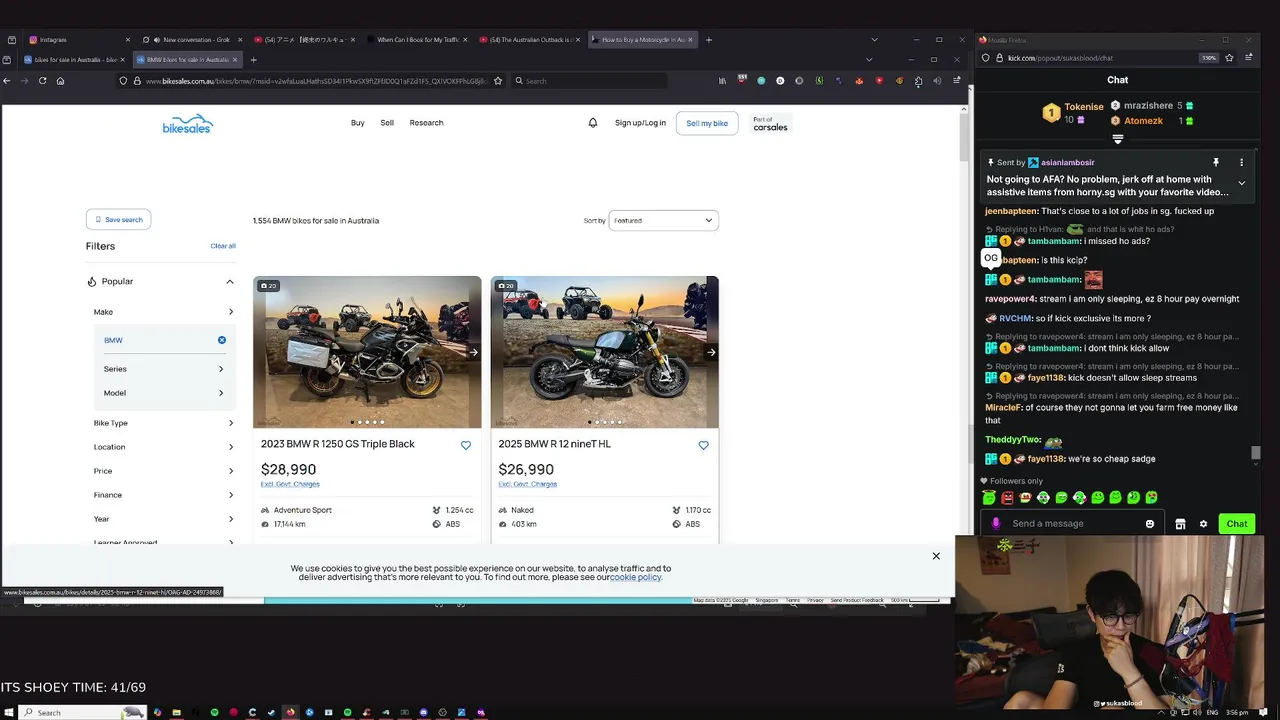
Task: Bookmark the Kick chat popout page
Action: tap(1229, 58)
